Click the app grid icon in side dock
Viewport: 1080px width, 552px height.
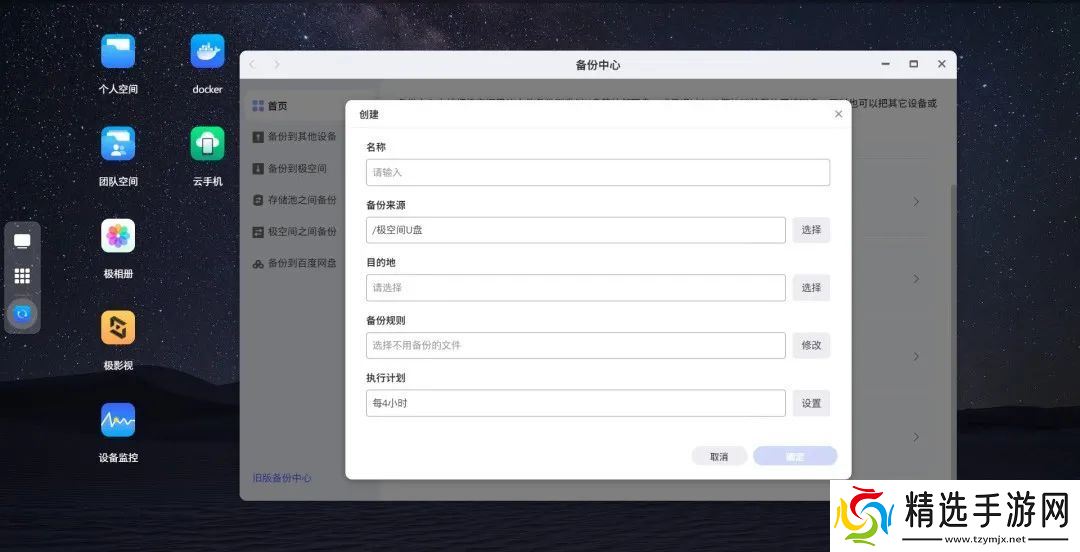(22, 276)
